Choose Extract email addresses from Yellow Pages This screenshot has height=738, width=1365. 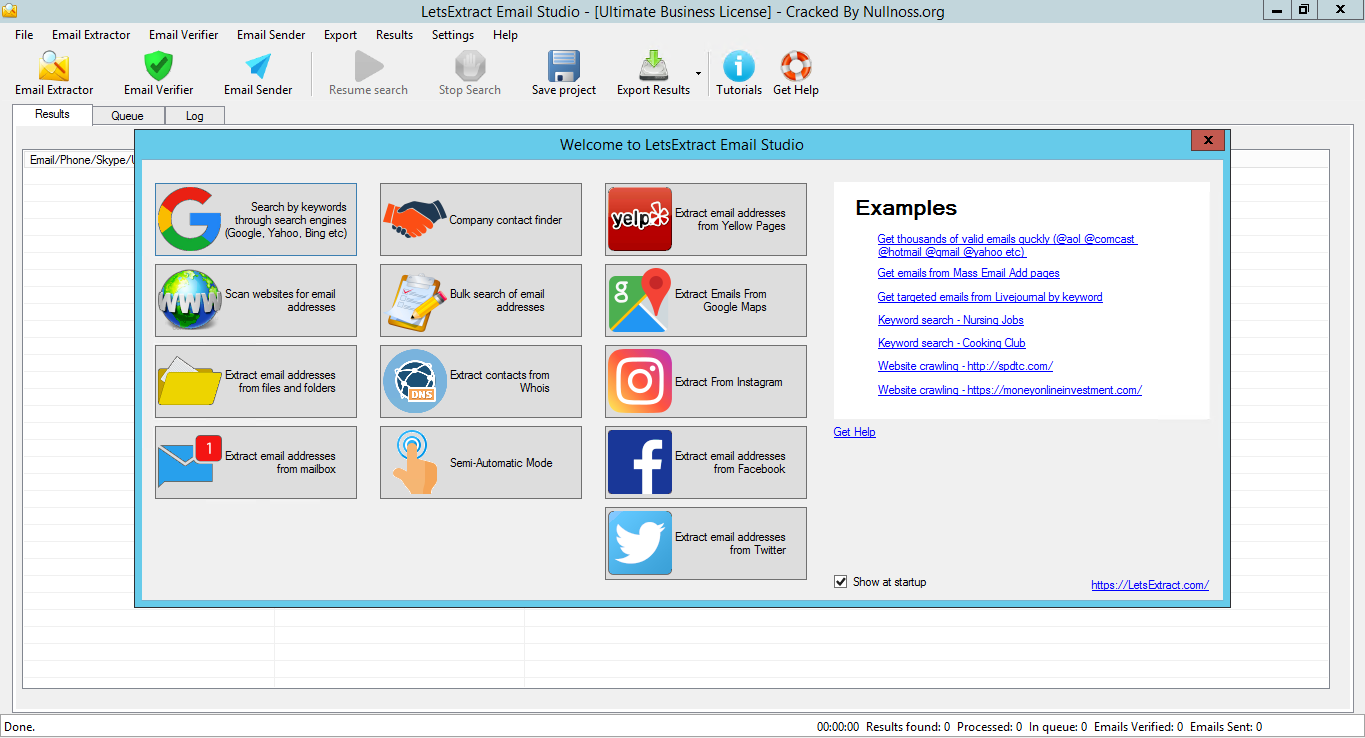pos(706,220)
